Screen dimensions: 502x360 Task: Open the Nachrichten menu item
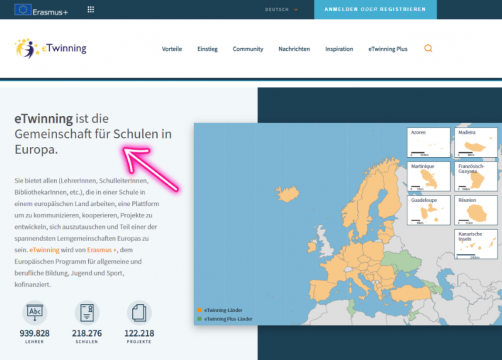point(294,49)
